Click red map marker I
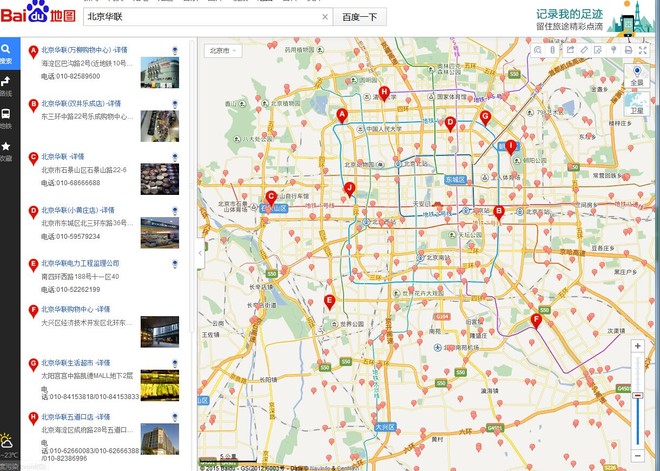The image size is (660, 471). point(511,147)
